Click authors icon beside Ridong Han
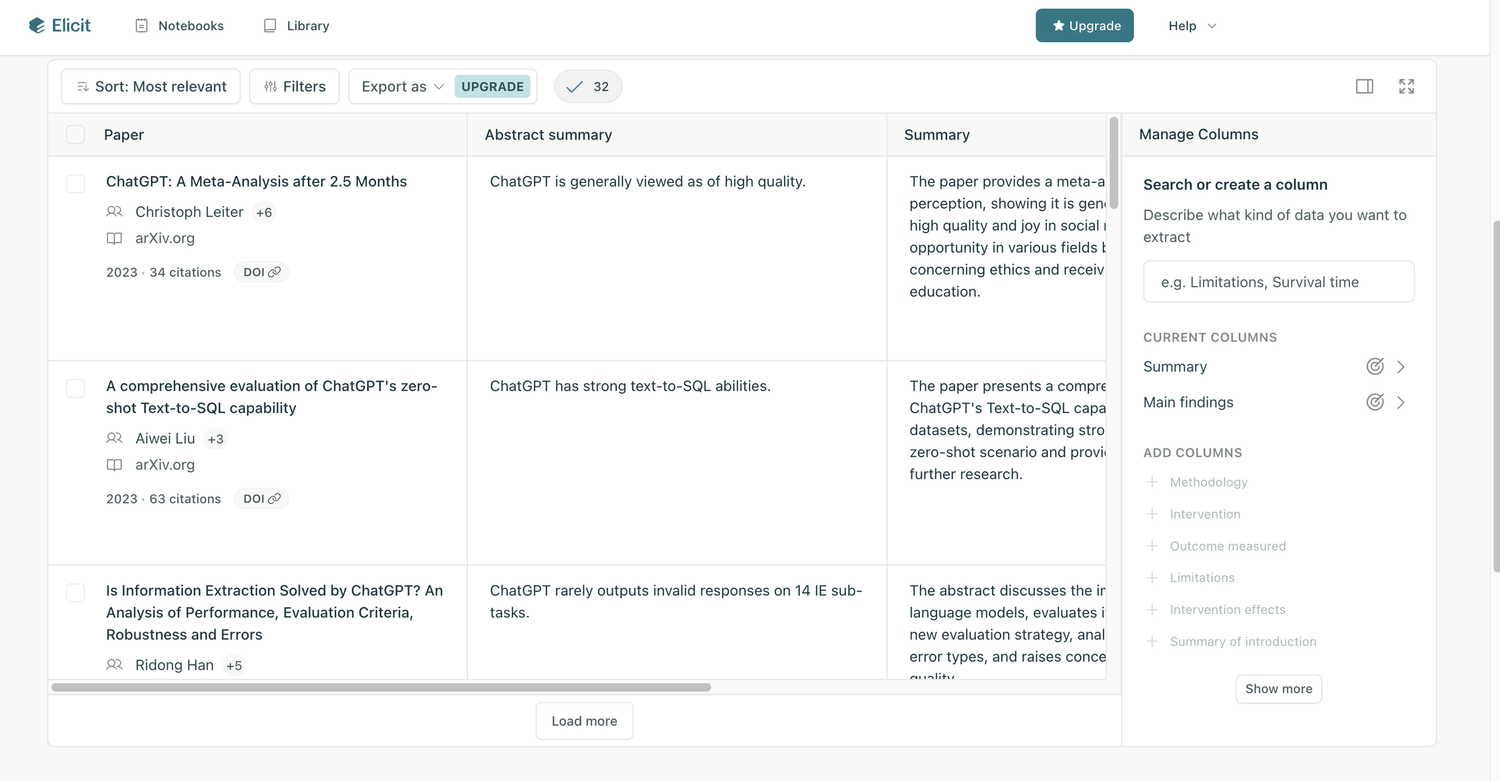Screen dimensions: 1500x781 click(114, 665)
